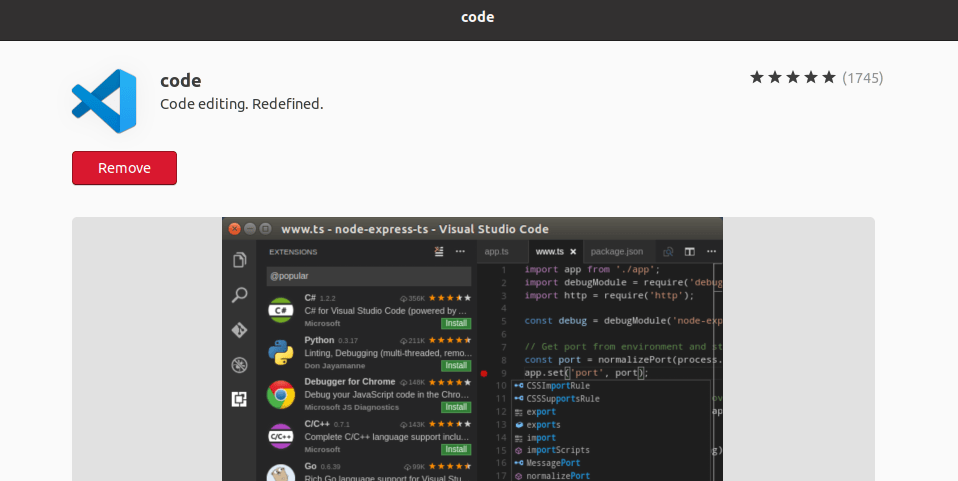Image resolution: width=958 pixels, height=481 pixels.
Task: Choose the normalizePort suggestion in preview
Action: coord(612,475)
